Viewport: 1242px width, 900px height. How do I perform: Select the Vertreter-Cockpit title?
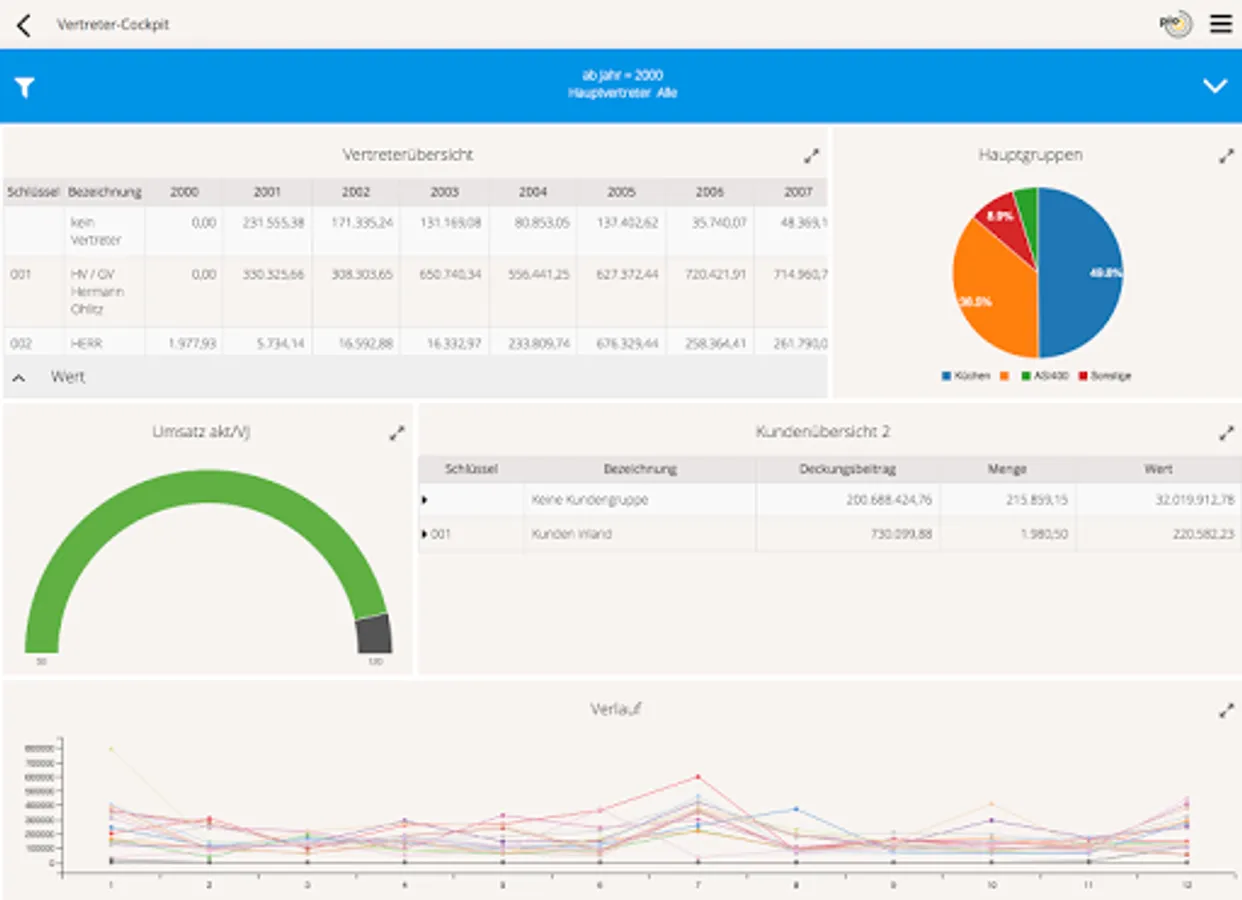[114, 23]
